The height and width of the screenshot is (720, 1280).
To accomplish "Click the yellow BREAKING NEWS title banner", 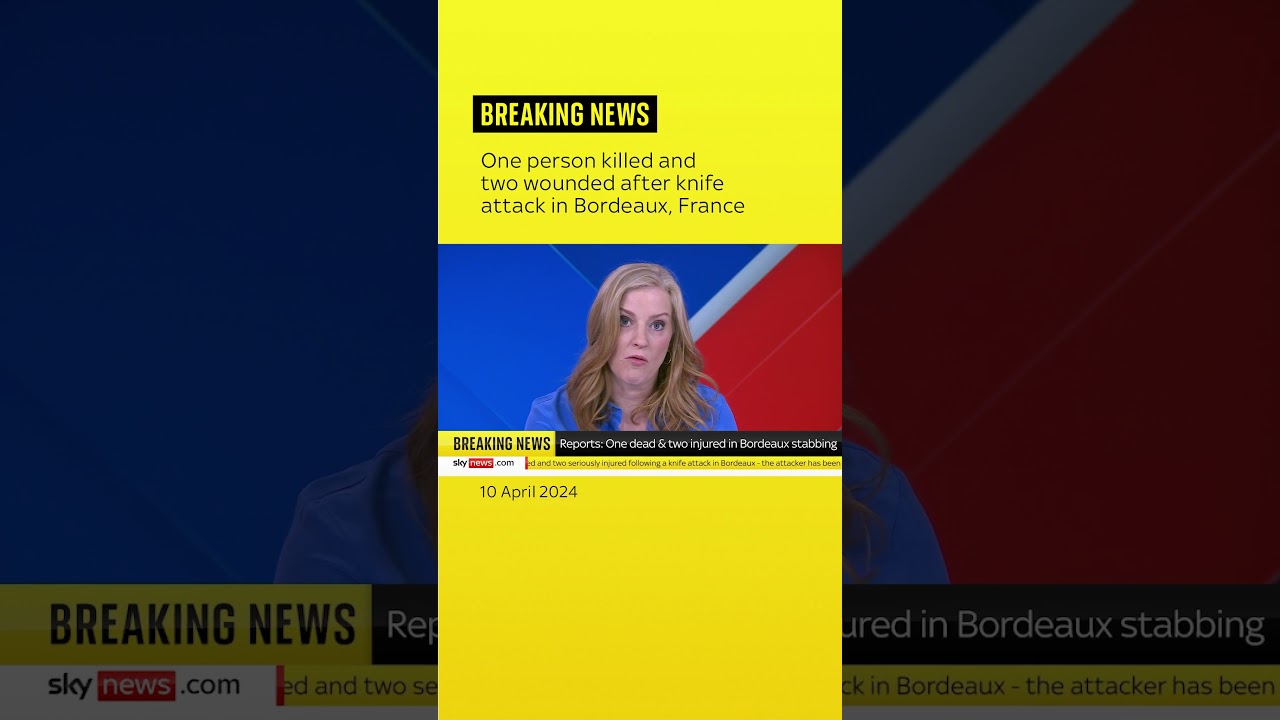I will (565, 114).
